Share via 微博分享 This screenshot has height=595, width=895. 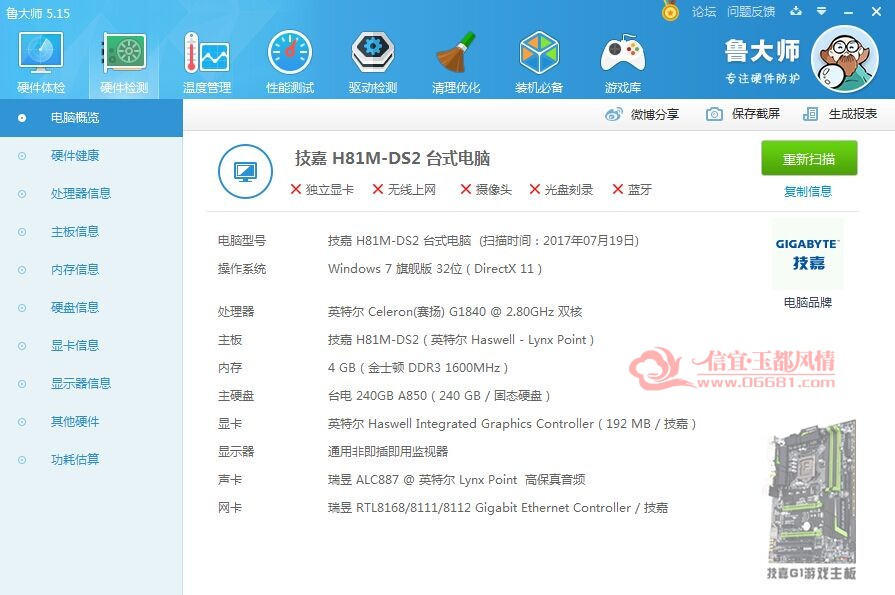642,114
